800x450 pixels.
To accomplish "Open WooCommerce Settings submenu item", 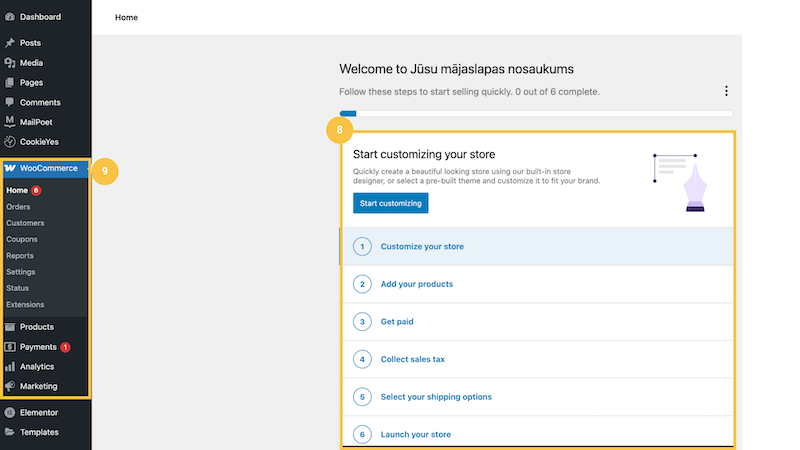I will [21, 272].
